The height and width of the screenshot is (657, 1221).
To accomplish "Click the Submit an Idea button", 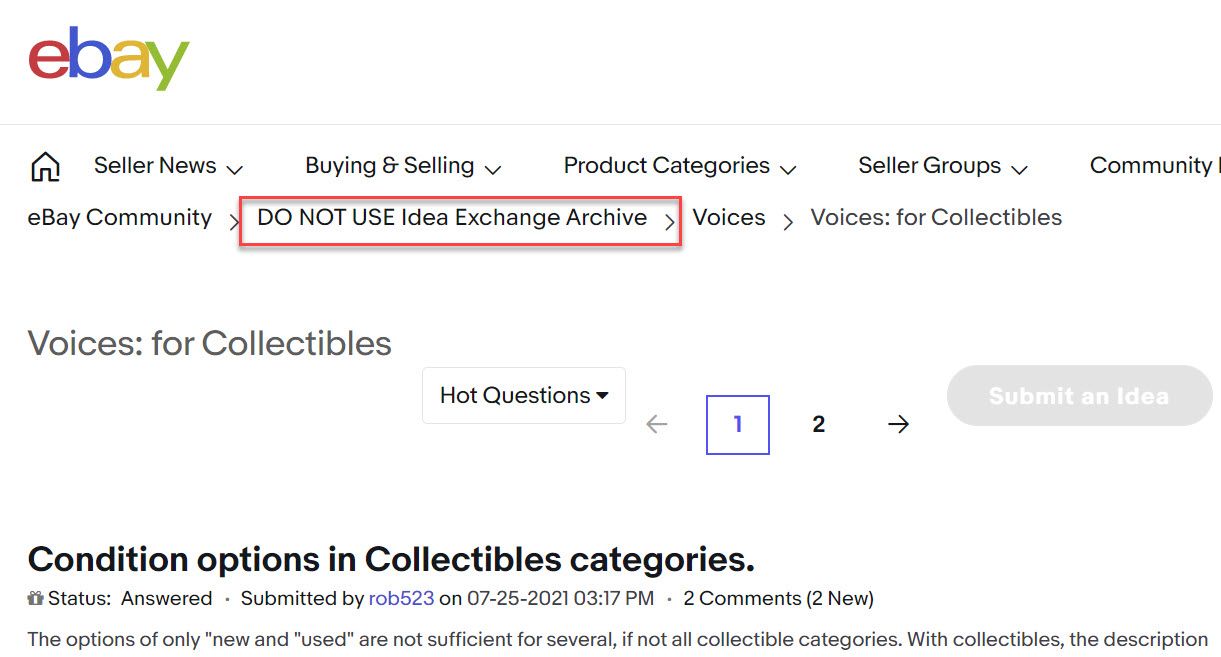I will point(1078,396).
